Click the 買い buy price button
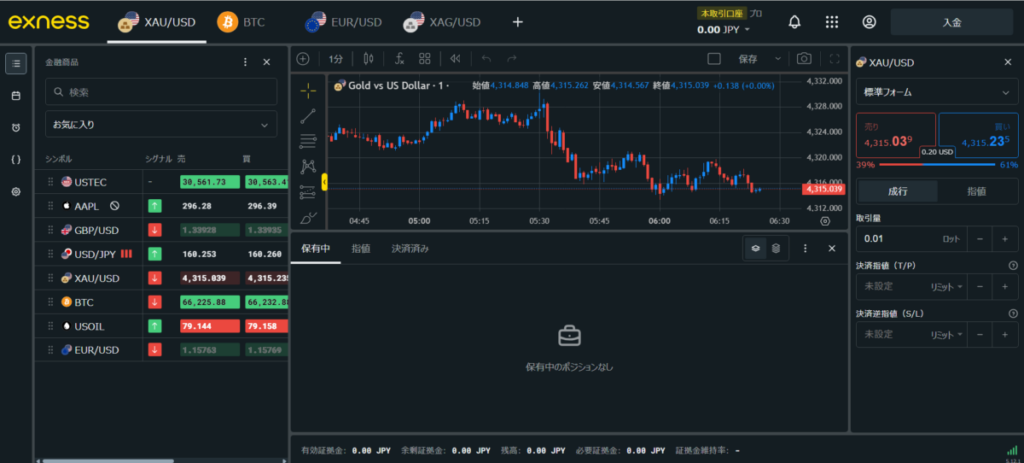 coord(978,135)
